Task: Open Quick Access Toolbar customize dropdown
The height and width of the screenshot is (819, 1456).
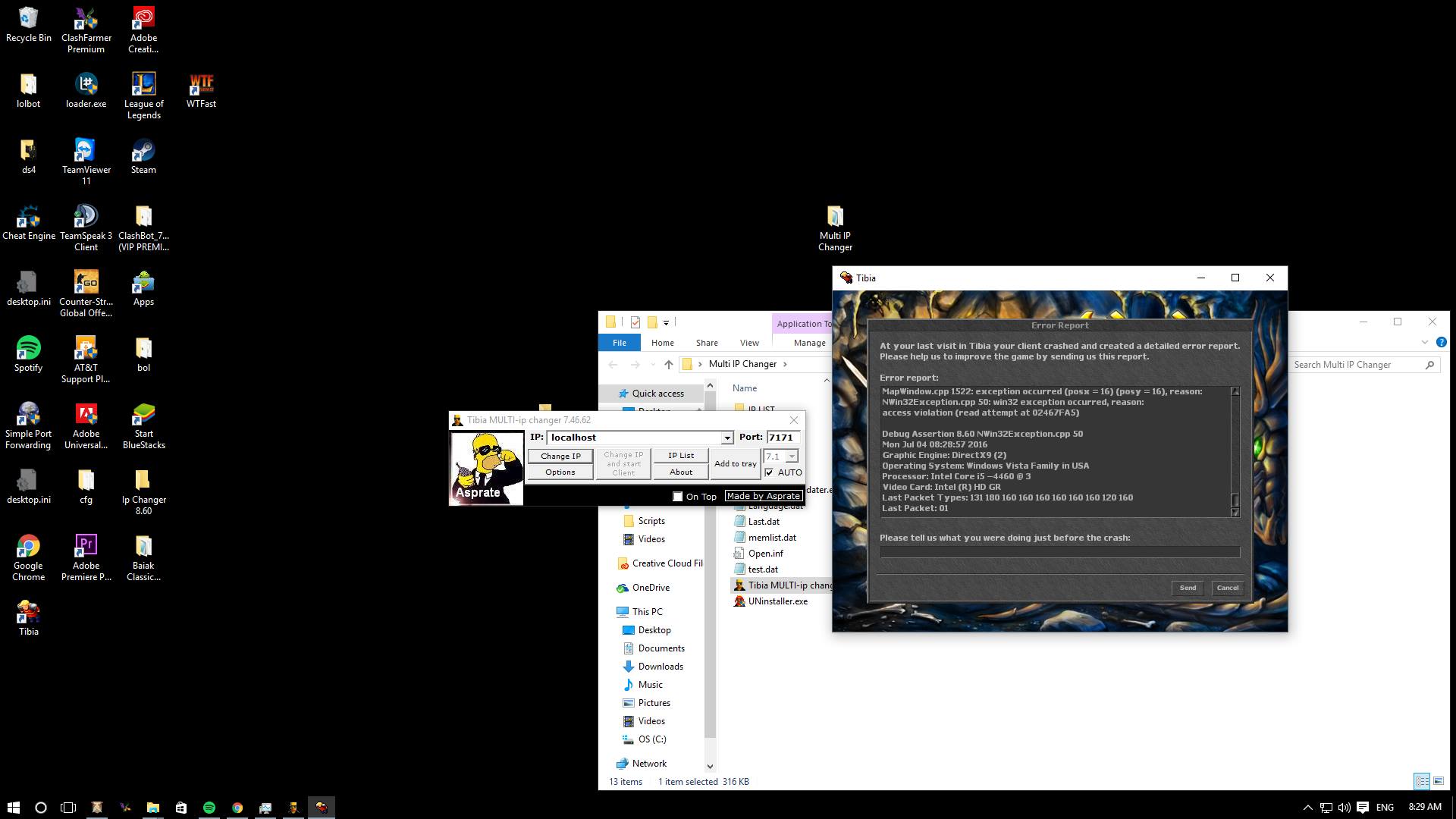Action: [x=666, y=323]
